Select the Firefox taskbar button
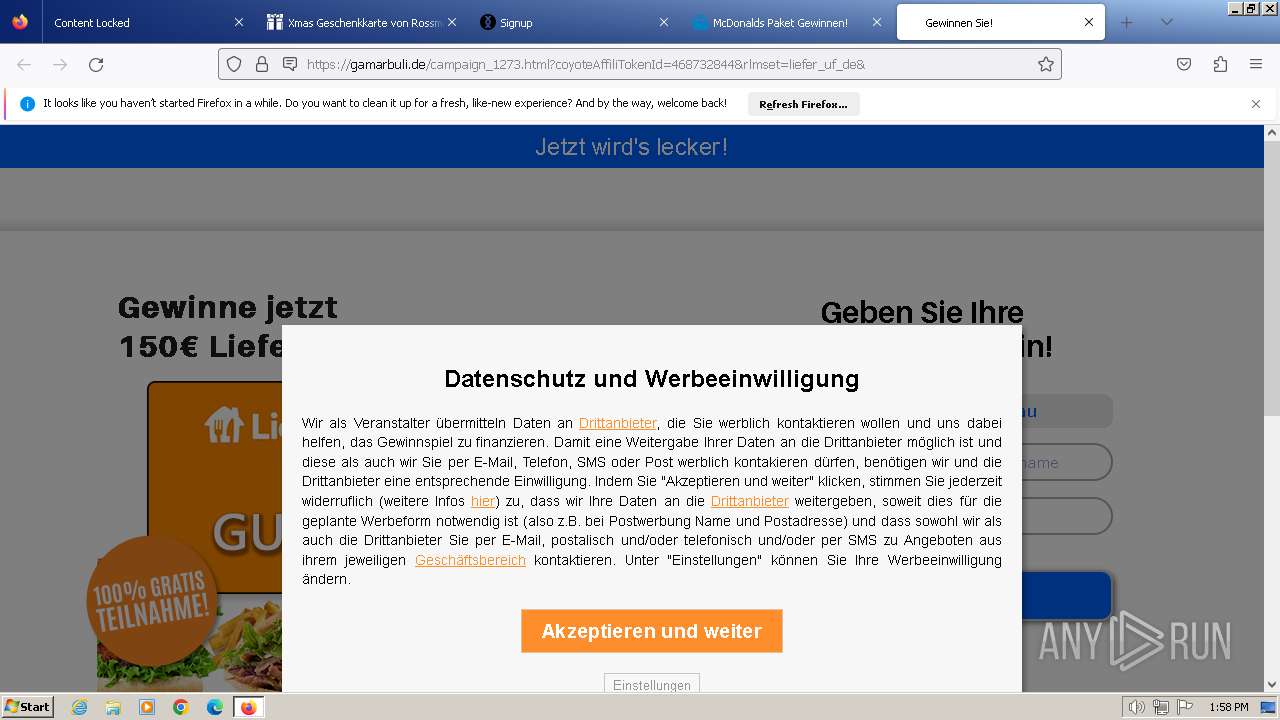Viewport: 1280px width, 720px height. pyautogui.click(x=249, y=707)
